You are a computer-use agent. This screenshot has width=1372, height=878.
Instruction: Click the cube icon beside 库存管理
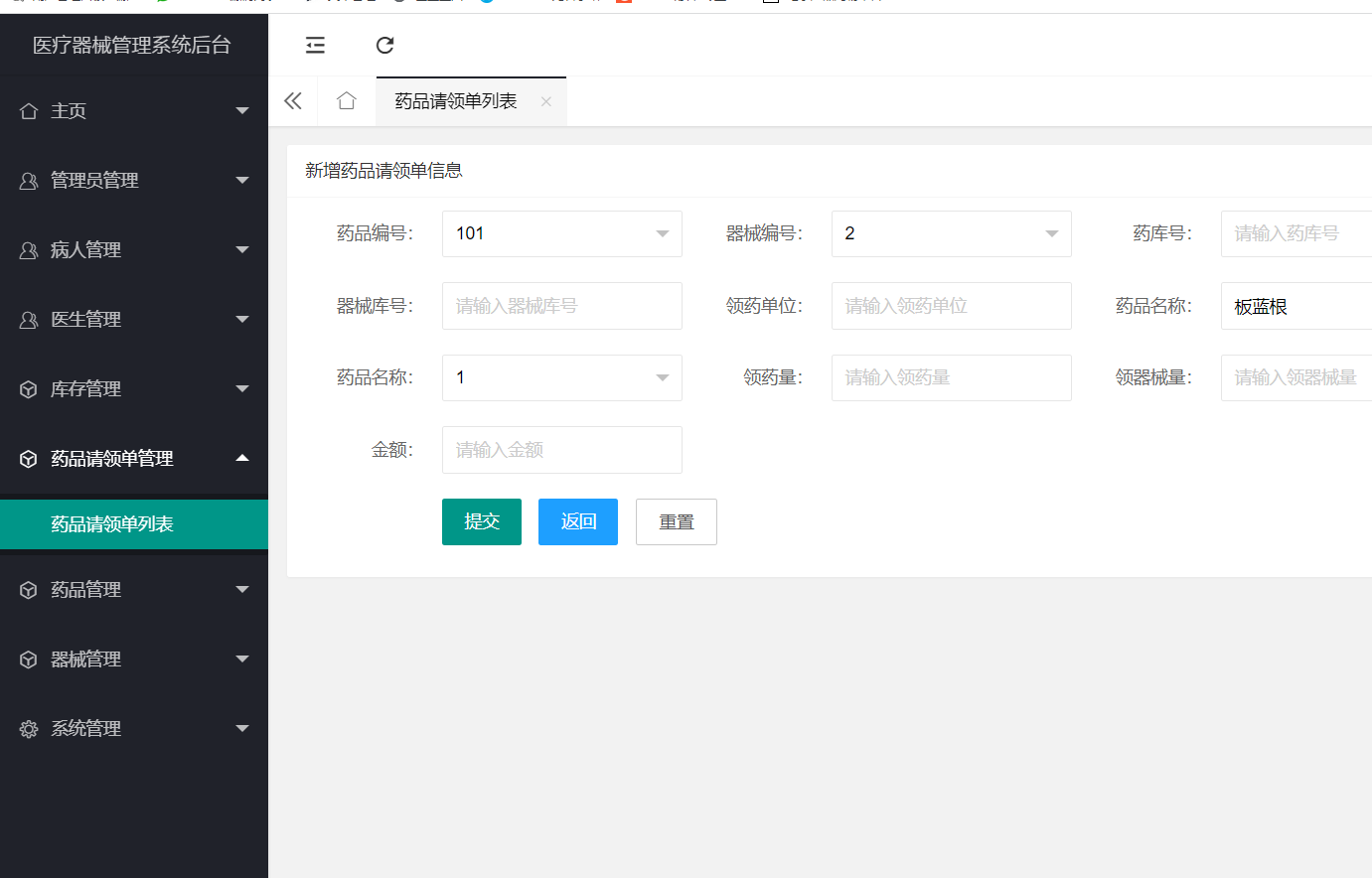[x=29, y=389]
